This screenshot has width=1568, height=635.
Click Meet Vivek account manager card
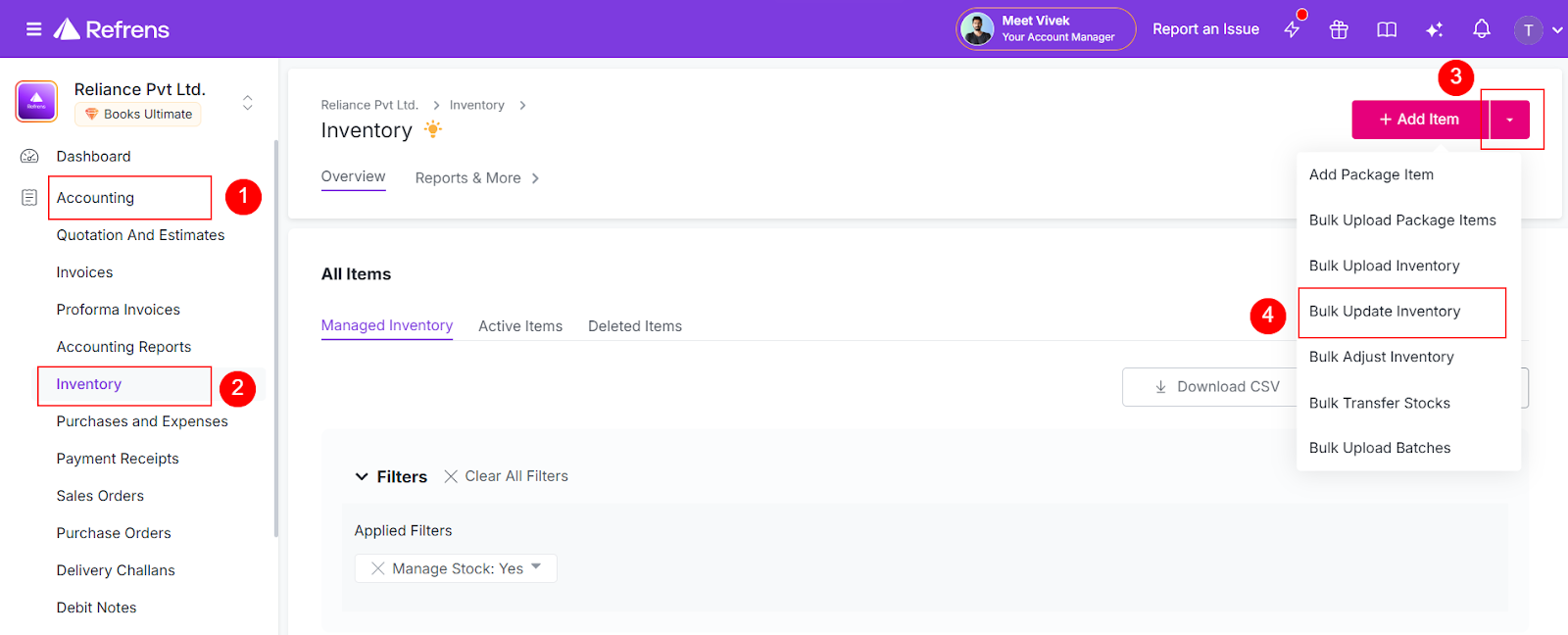coord(1046,28)
